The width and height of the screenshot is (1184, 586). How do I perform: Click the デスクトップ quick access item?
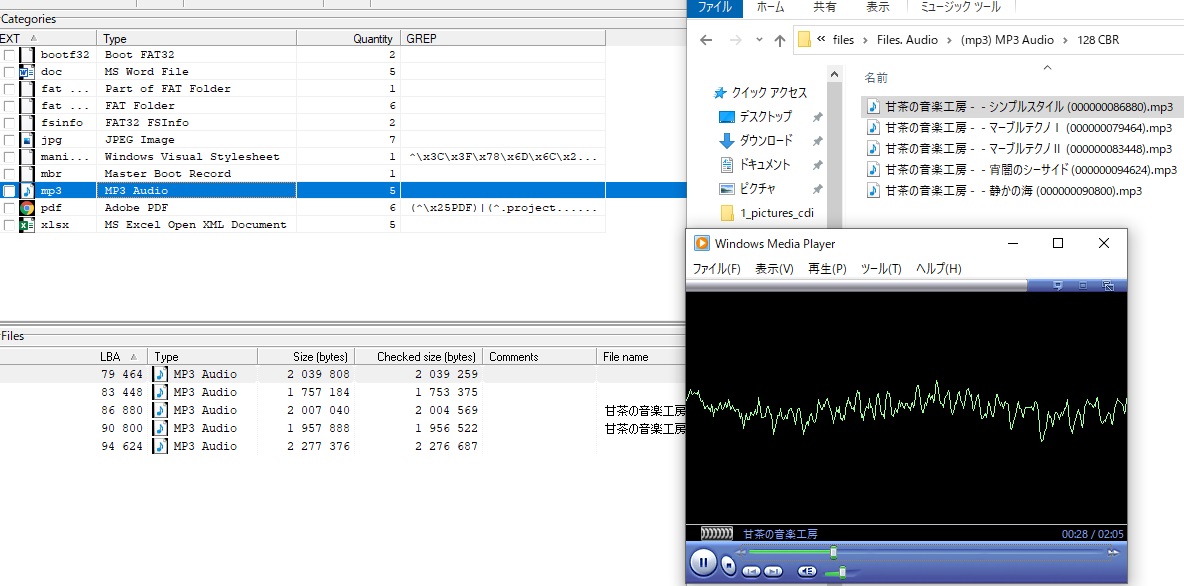click(765, 117)
